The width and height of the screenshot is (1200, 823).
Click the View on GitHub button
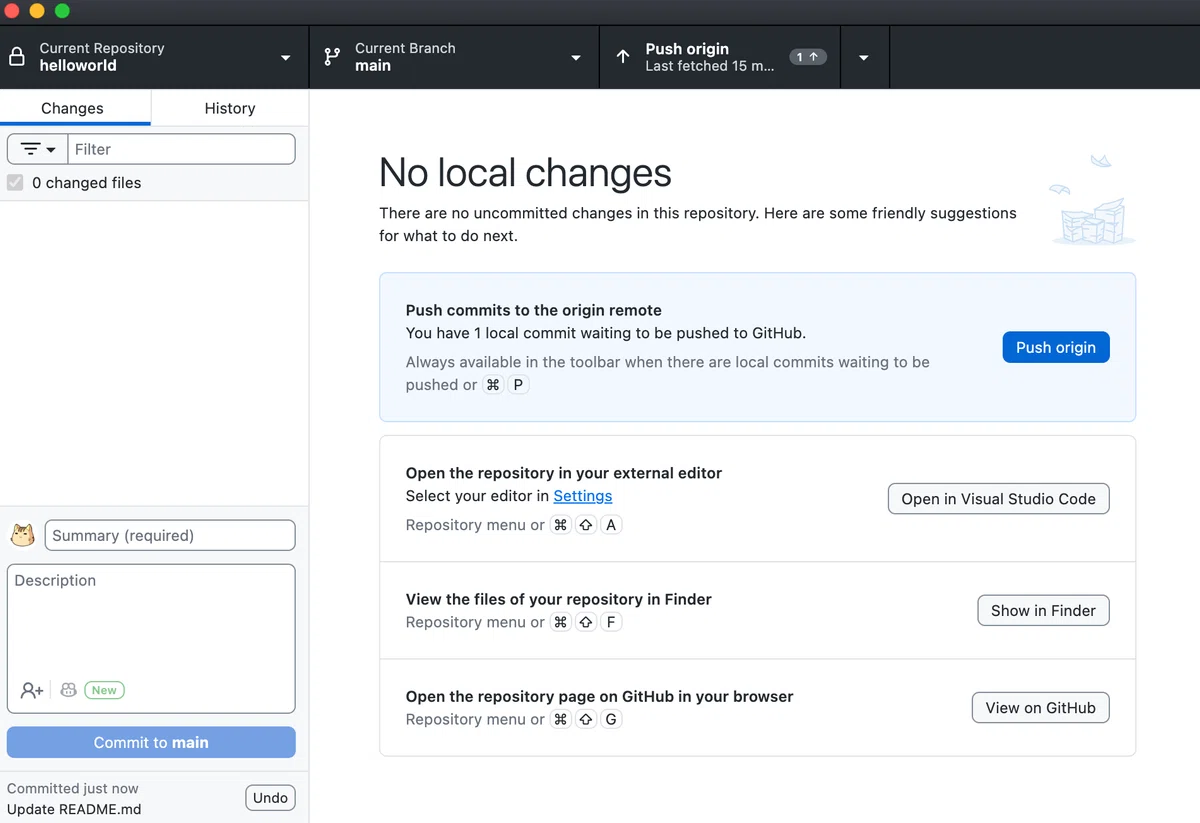(x=1041, y=707)
